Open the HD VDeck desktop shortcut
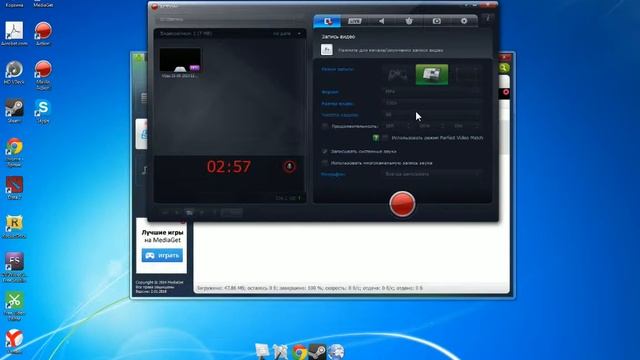Viewport: 640px width, 360px height. click(x=14, y=73)
